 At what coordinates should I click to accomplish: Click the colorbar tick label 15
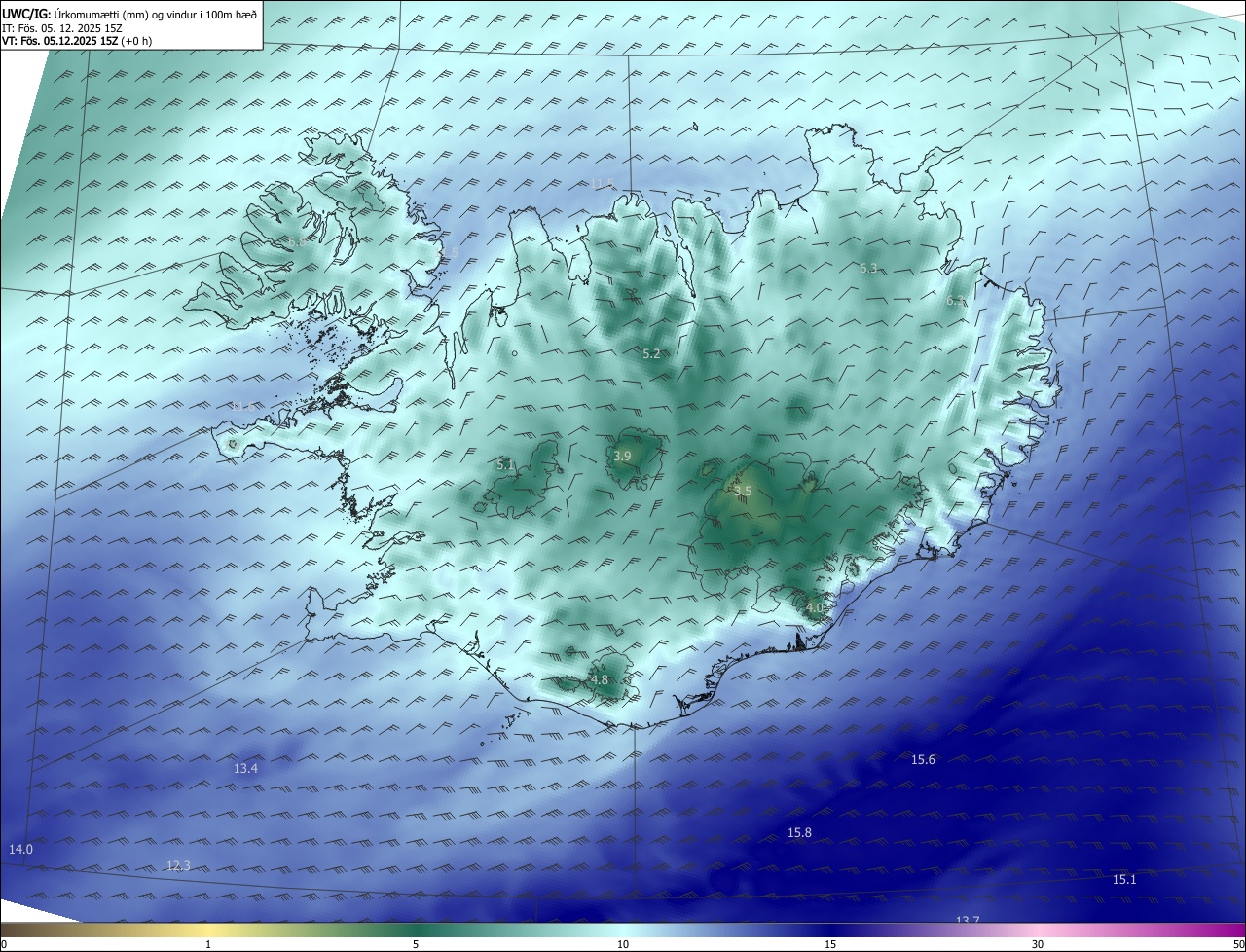pyautogui.click(x=830, y=944)
